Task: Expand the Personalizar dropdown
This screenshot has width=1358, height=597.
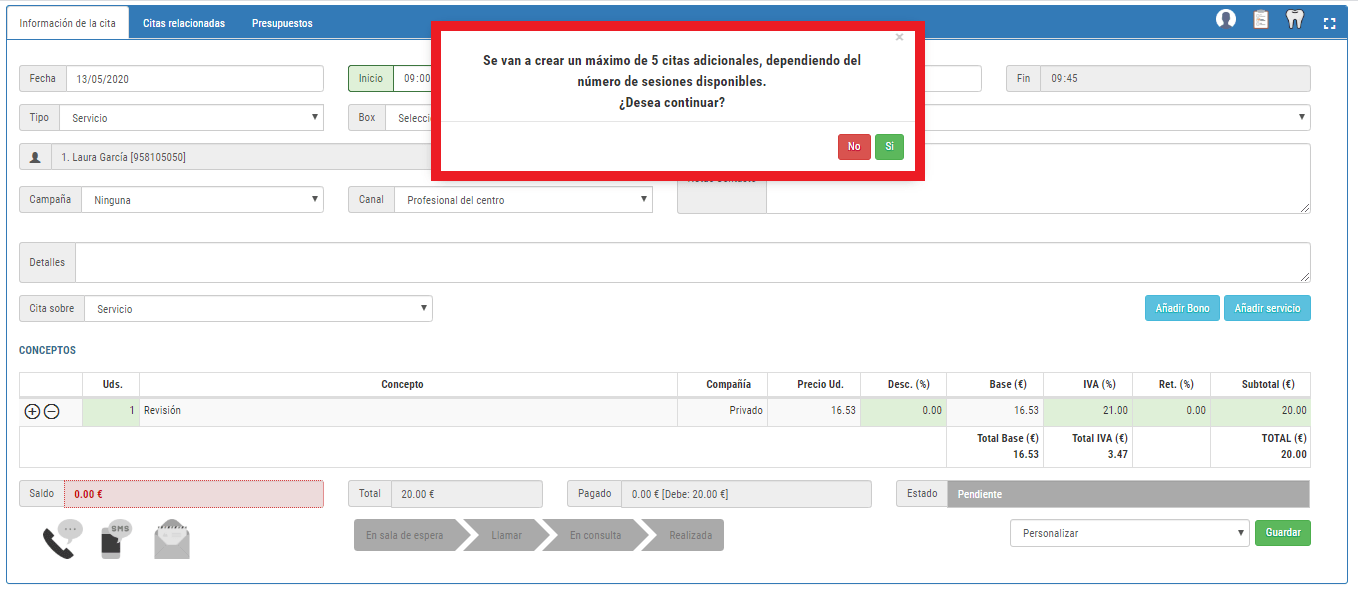Action: [1129, 534]
